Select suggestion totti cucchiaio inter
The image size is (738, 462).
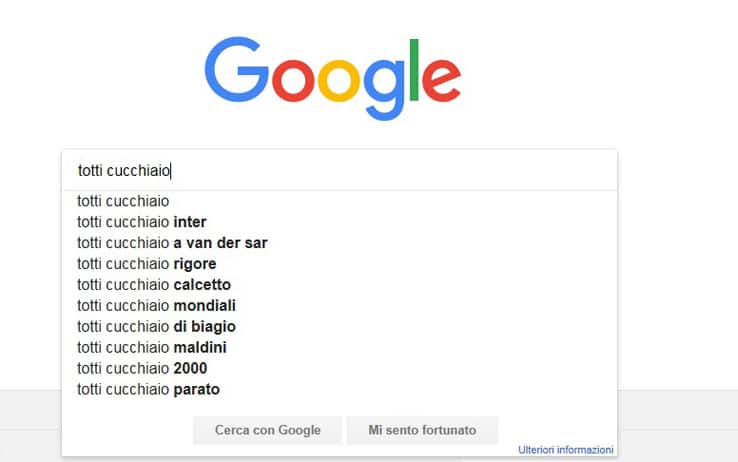click(339, 222)
